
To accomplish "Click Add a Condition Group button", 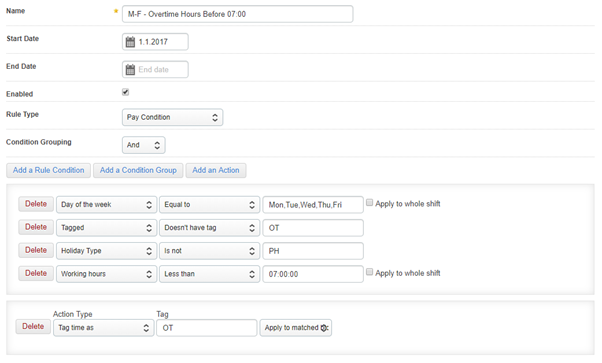I will (138, 170).
